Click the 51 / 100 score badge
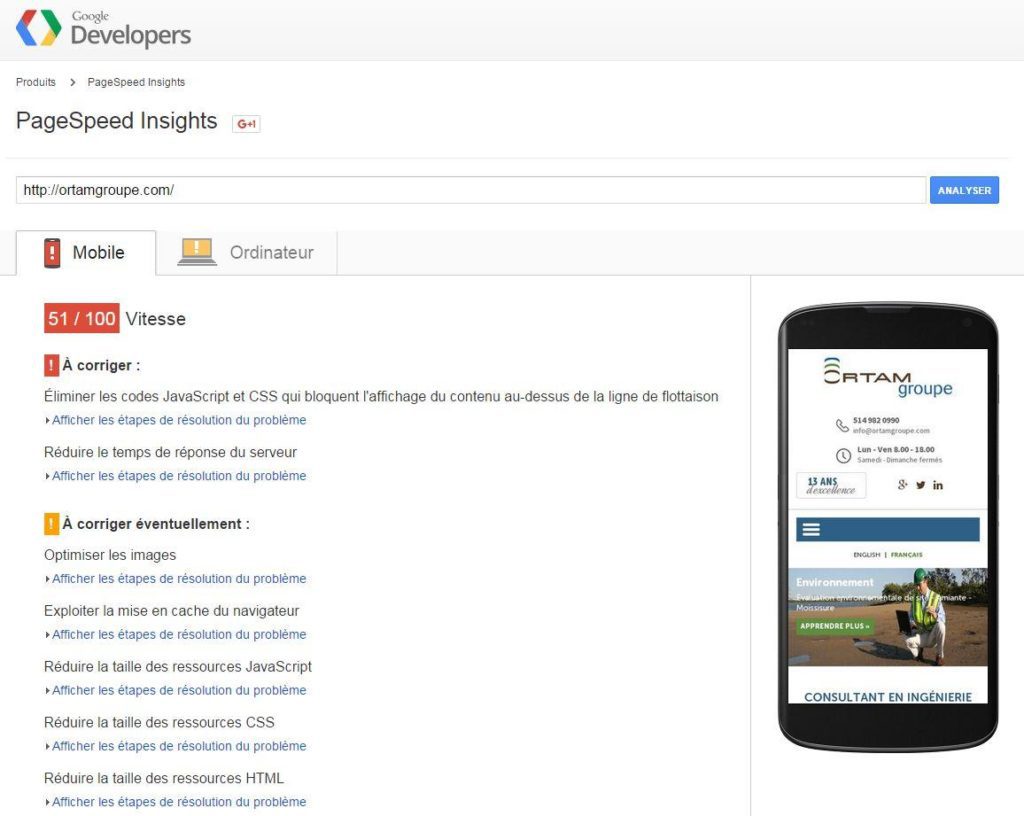This screenshot has height=816, width=1024. [x=82, y=319]
